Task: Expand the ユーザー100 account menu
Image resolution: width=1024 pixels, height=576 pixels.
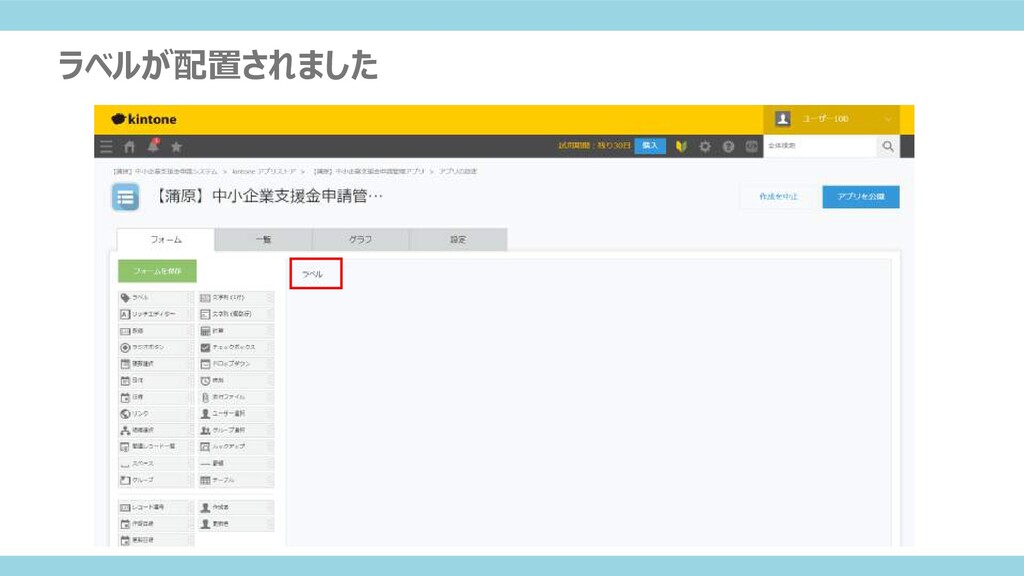Action: click(831, 119)
